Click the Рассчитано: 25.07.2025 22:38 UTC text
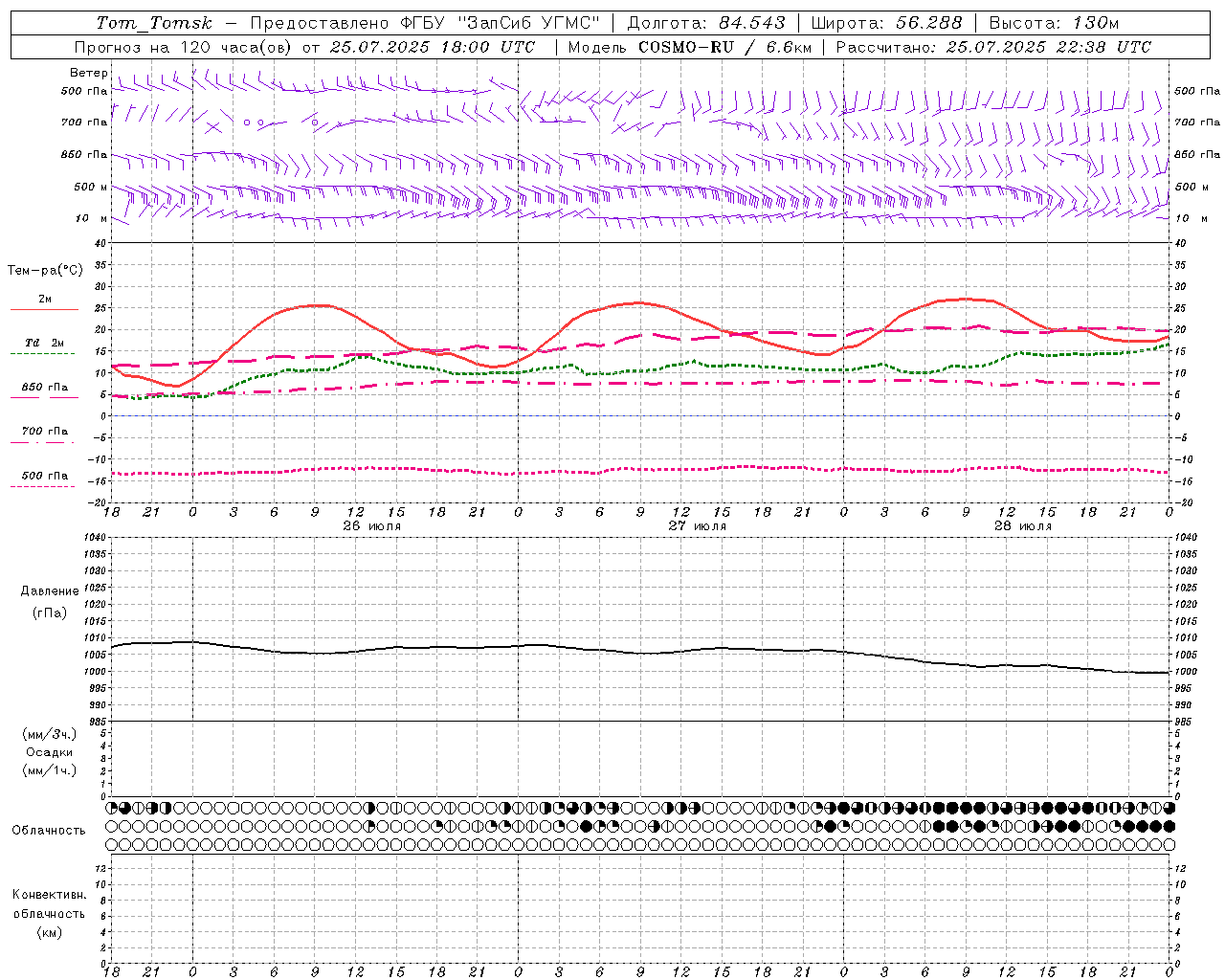Screen dimensions: 1225x980 [x=993, y=47]
